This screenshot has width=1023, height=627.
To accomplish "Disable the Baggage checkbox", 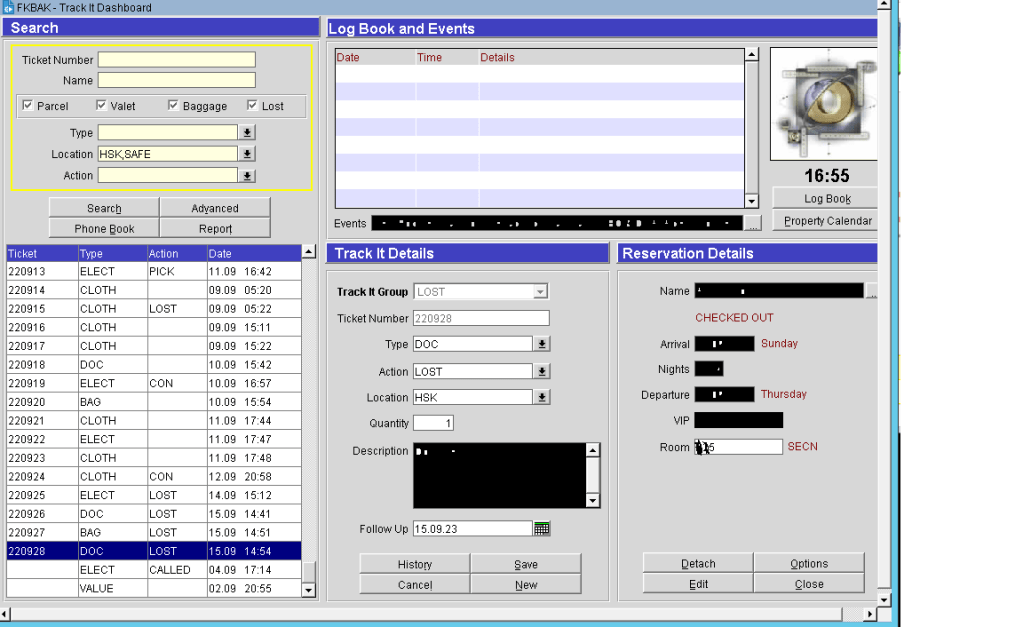I will (x=173, y=106).
